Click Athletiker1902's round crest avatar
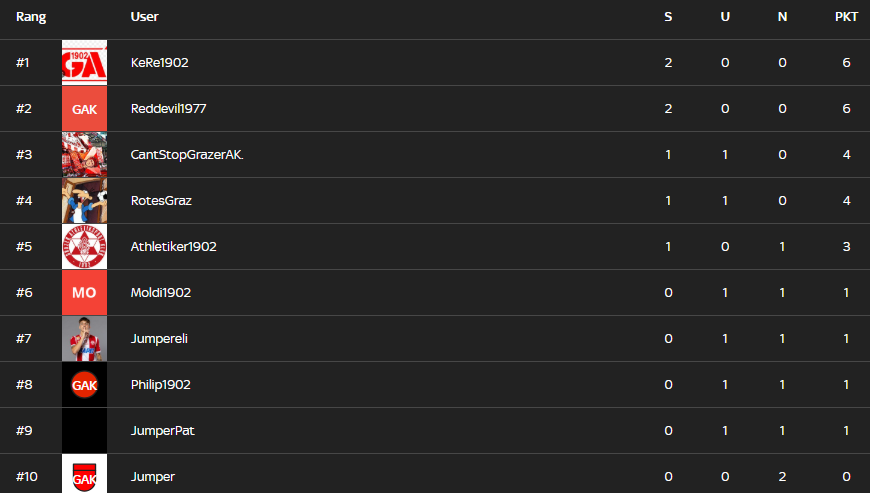The width and height of the screenshot is (870, 493). [84, 247]
